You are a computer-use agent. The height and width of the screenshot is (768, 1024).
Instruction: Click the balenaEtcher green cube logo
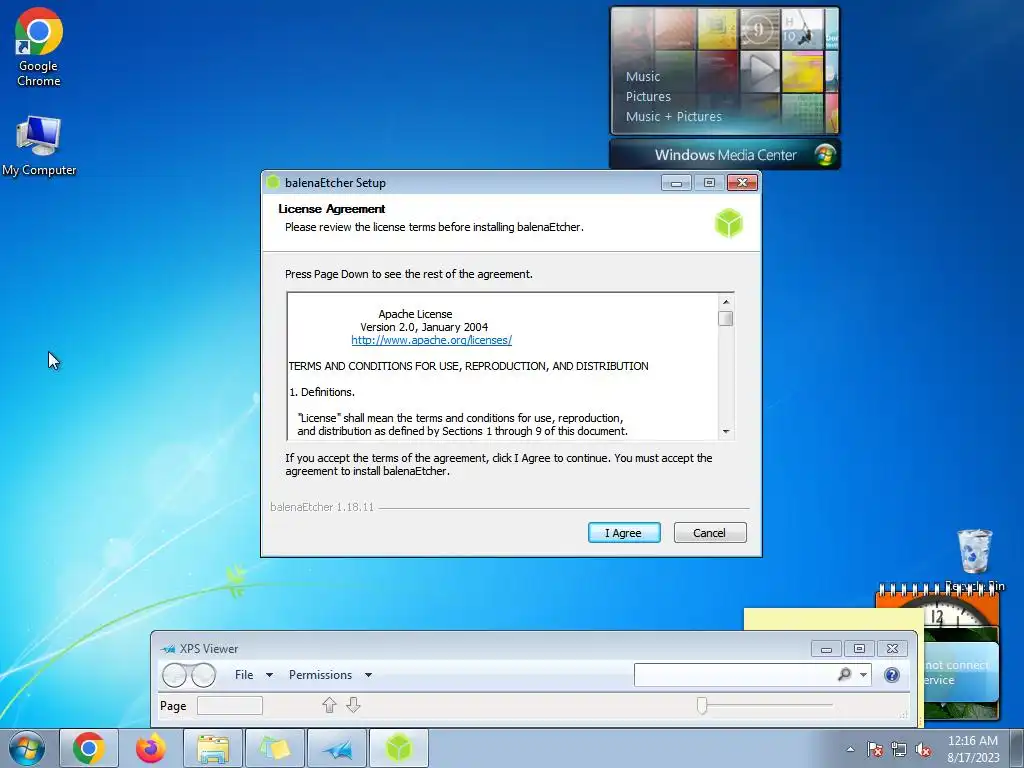[x=728, y=223]
